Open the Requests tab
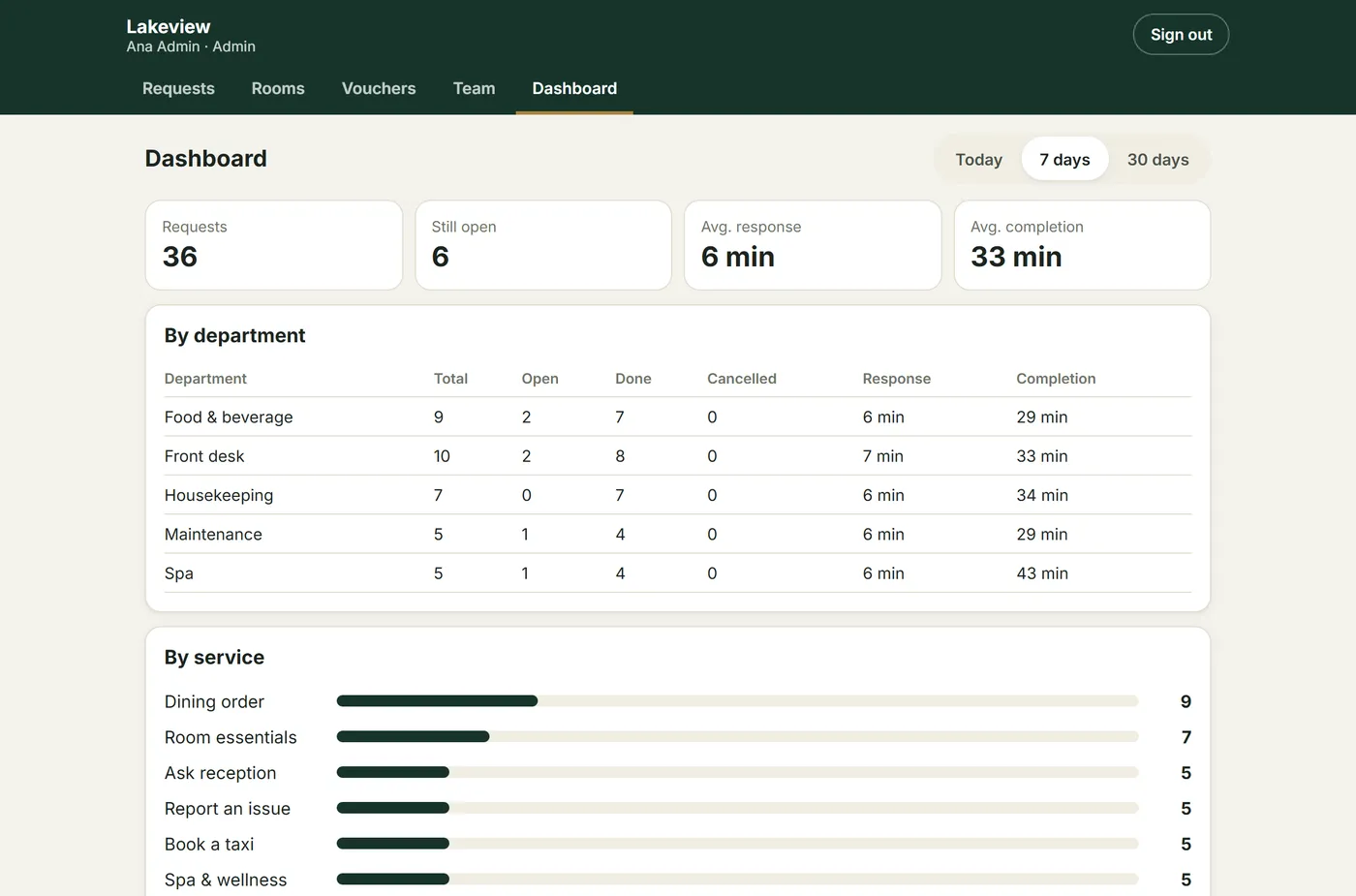The image size is (1356, 896). click(x=178, y=88)
